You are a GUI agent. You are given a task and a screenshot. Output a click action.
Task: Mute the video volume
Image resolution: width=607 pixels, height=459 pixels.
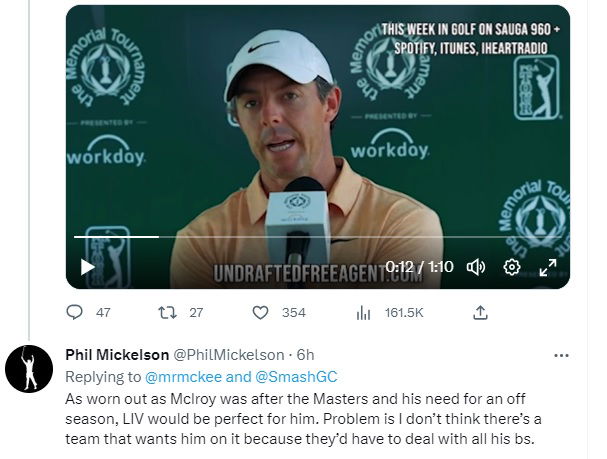(476, 267)
